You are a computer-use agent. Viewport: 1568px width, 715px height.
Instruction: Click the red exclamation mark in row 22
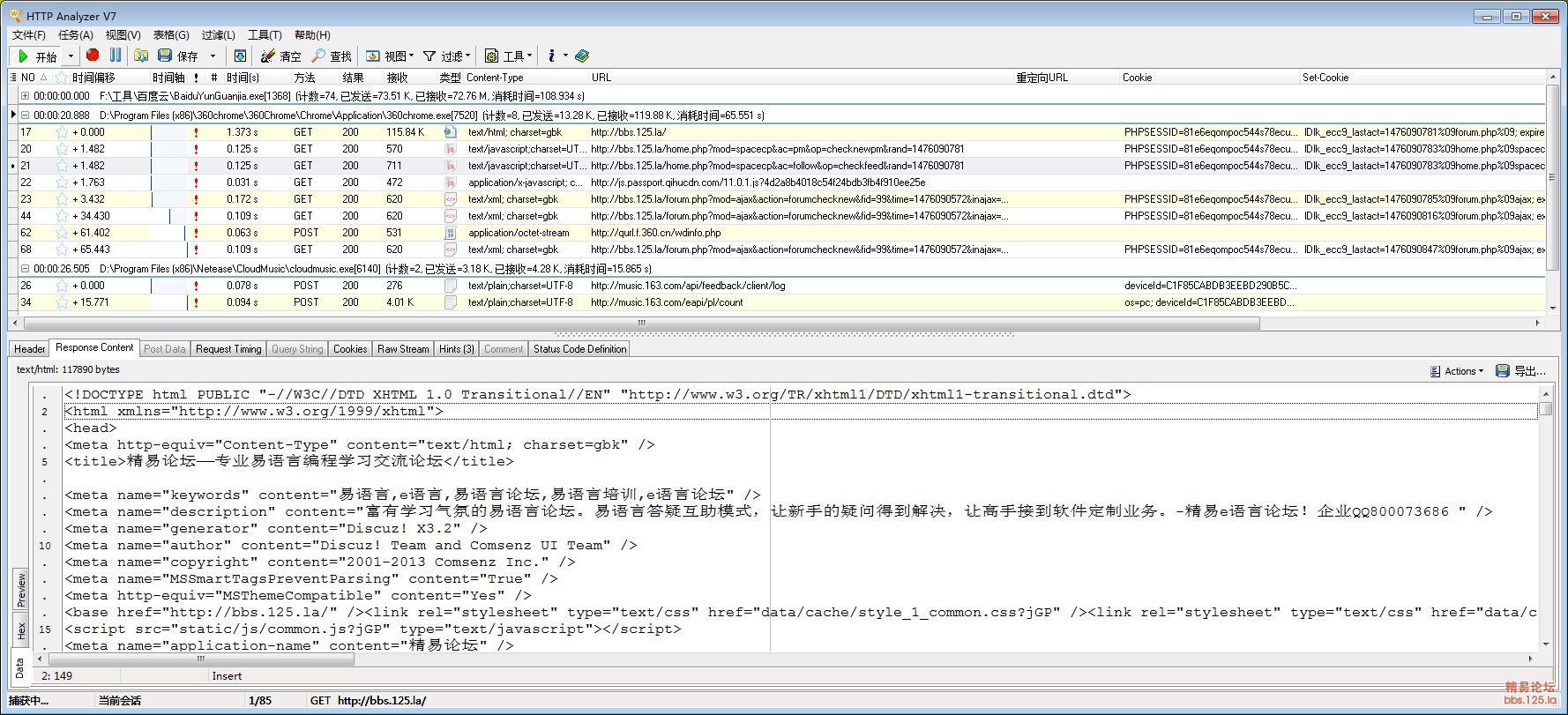[x=196, y=182]
